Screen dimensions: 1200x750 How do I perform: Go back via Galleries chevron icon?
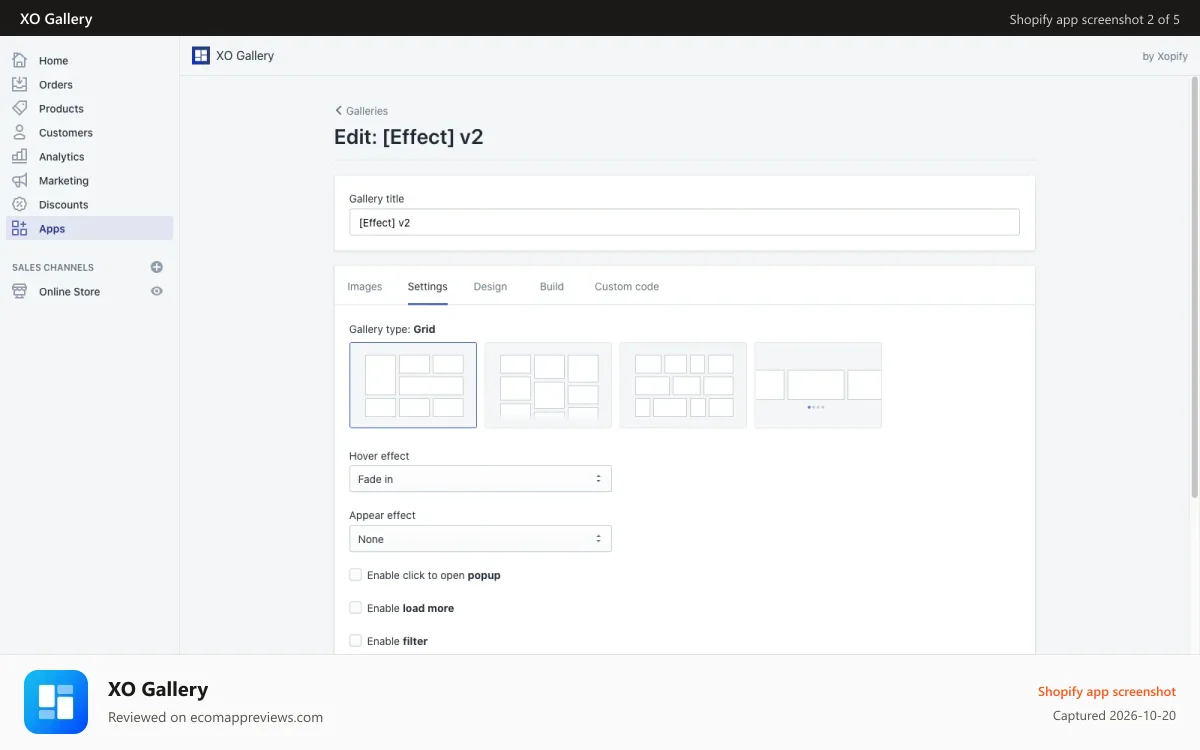(338, 111)
